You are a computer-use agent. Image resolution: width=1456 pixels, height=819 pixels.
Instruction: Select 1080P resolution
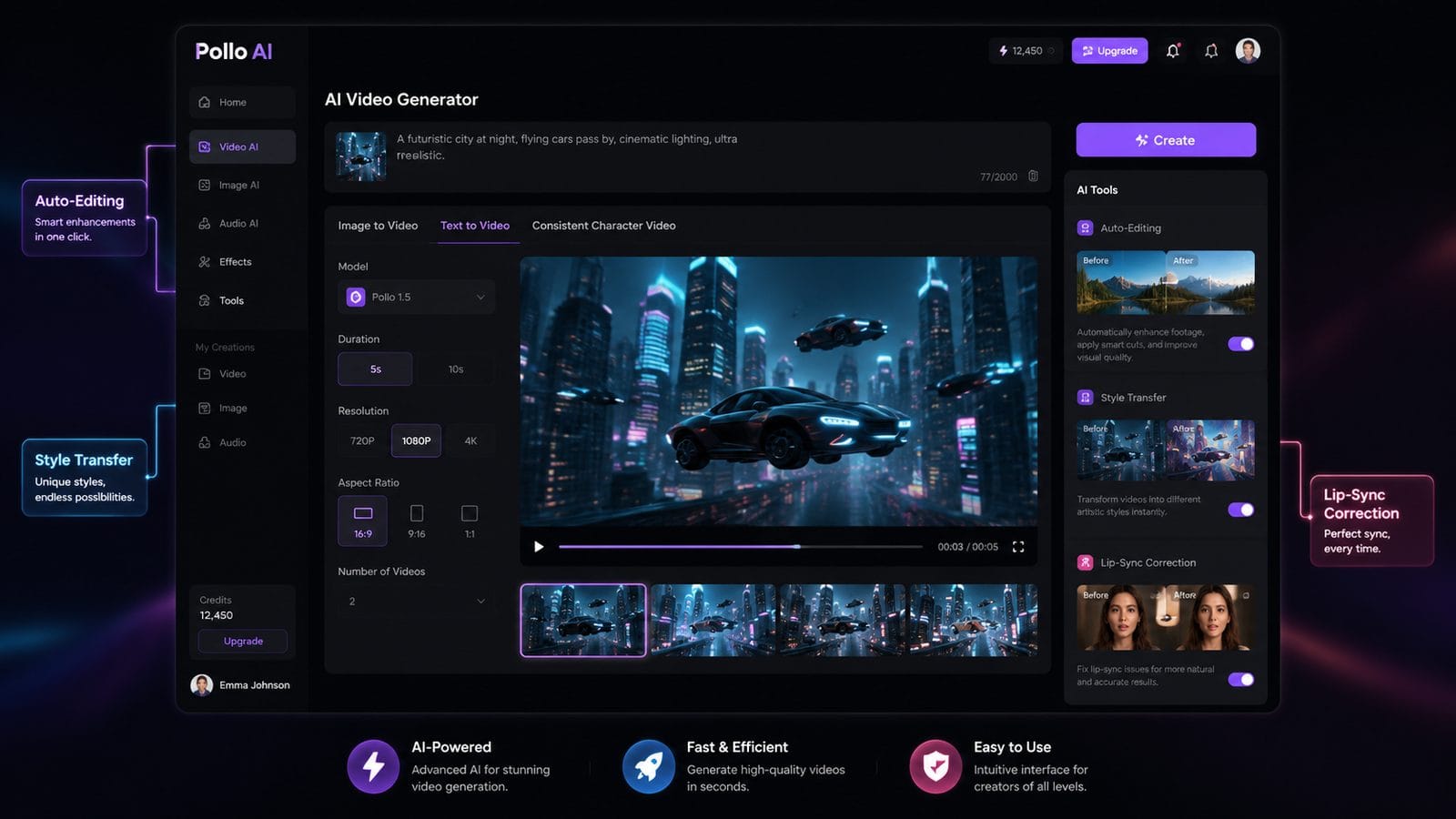pos(416,441)
